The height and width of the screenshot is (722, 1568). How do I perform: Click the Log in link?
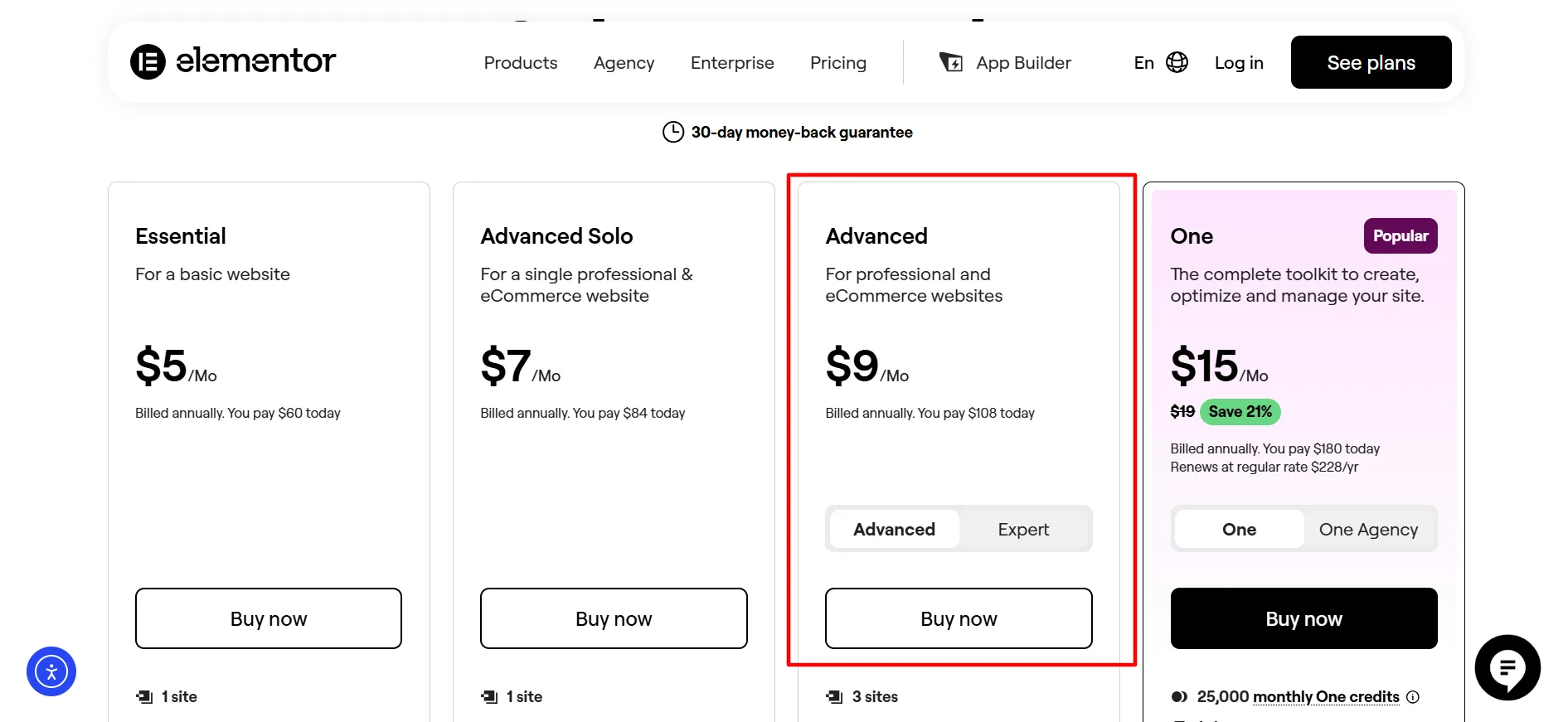pos(1239,63)
